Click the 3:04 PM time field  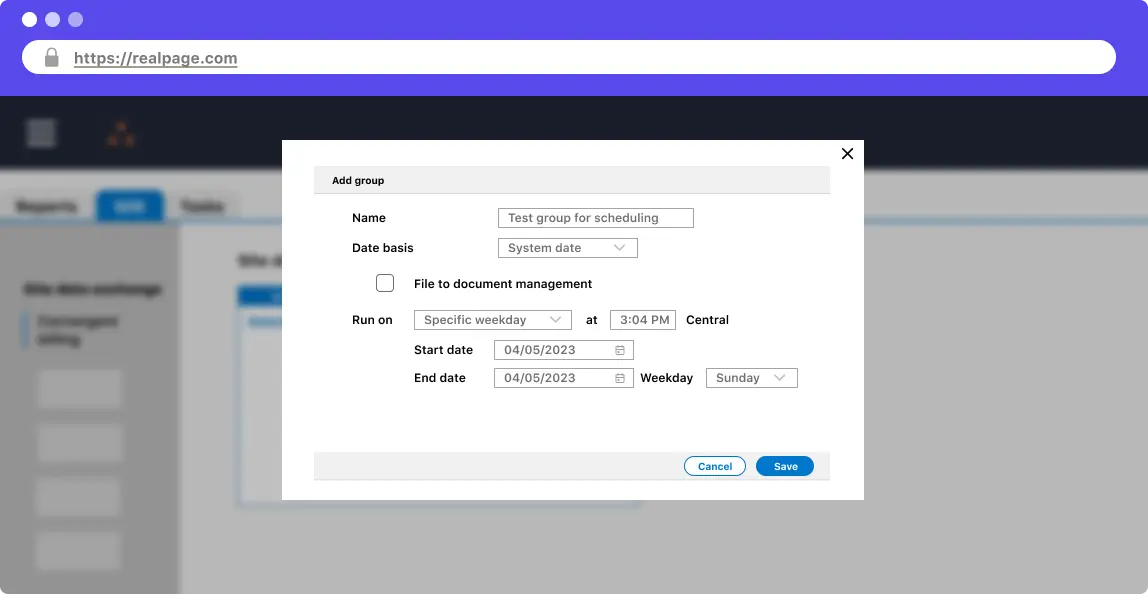pyautogui.click(x=643, y=320)
